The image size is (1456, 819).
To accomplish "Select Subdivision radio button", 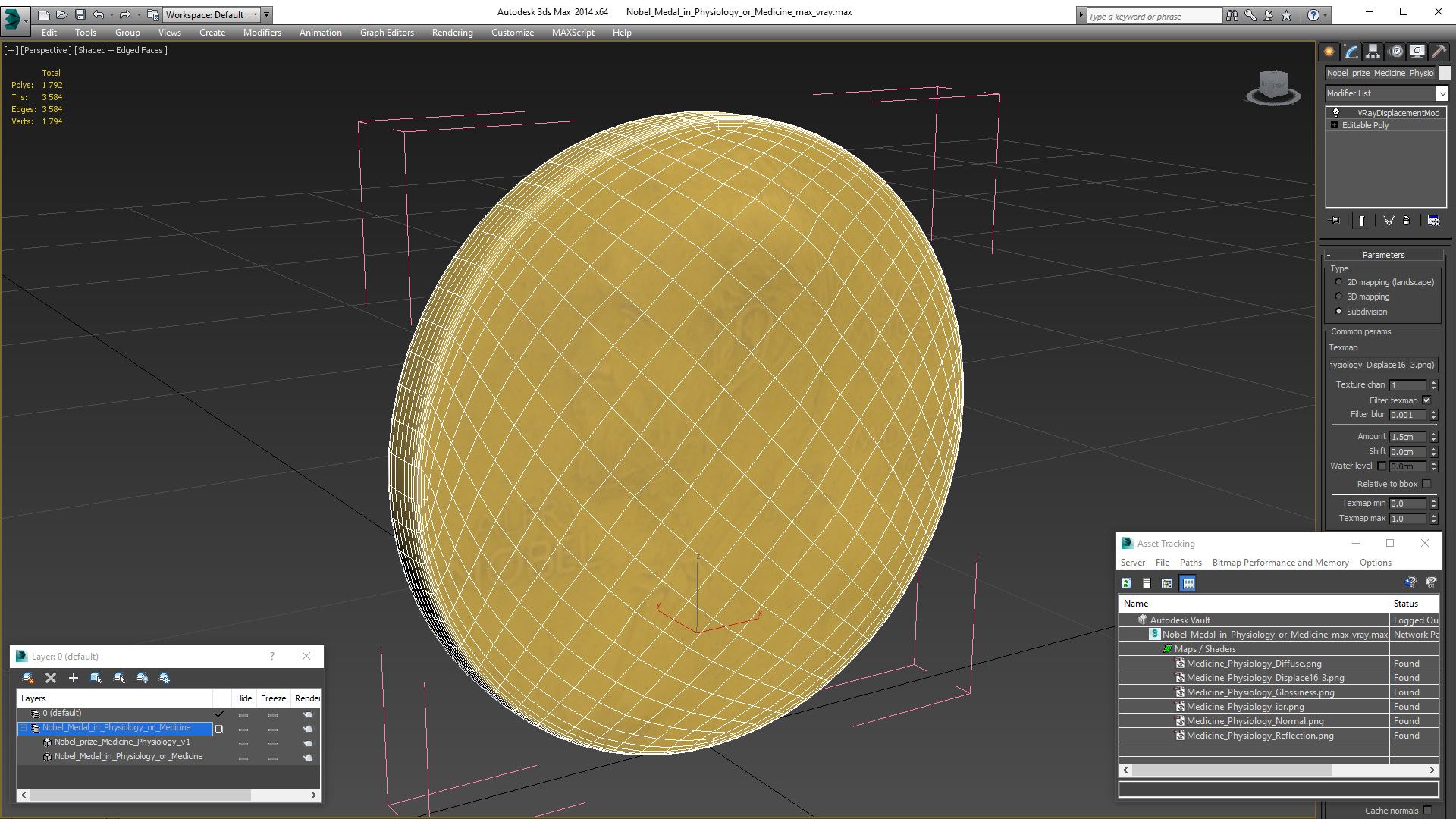I will tap(1338, 312).
